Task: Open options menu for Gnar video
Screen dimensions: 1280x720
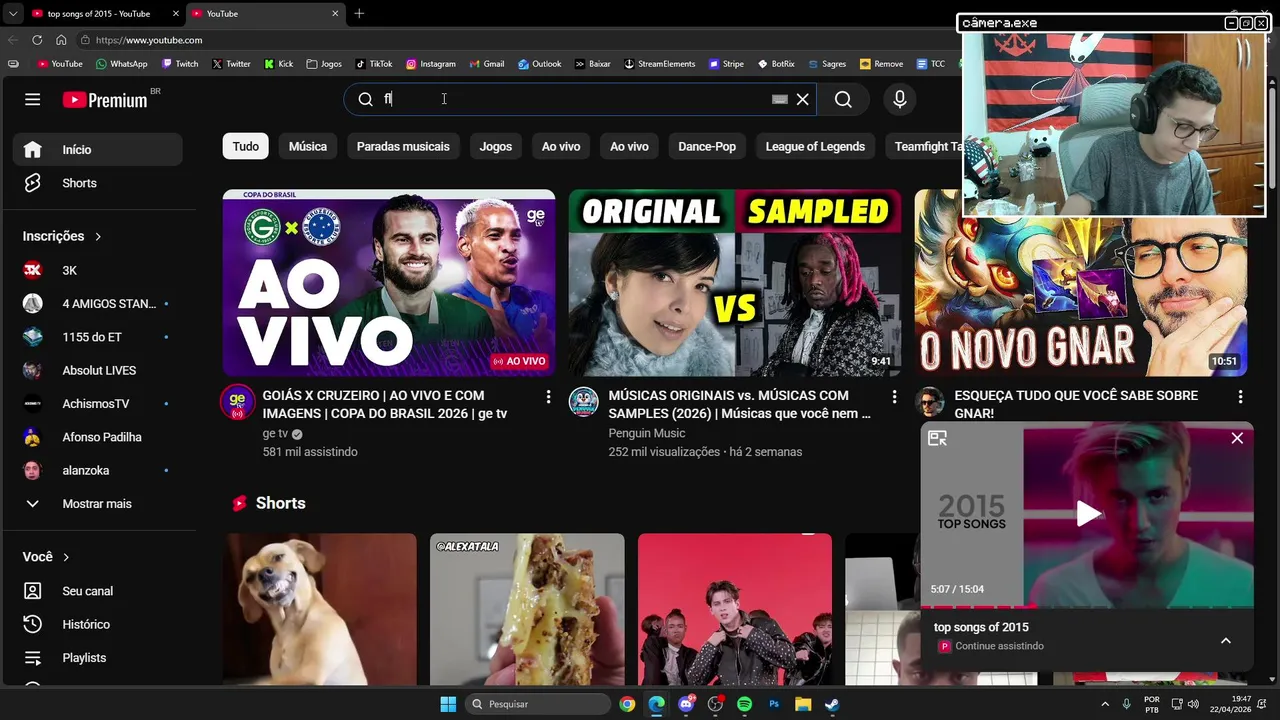Action: point(1240,397)
